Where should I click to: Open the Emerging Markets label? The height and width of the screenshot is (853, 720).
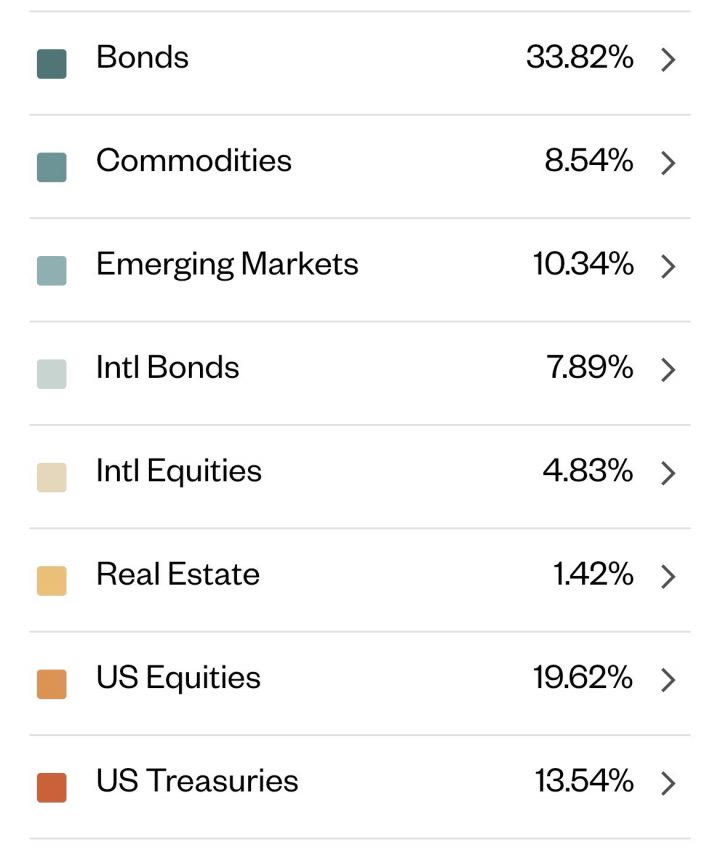coord(227,264)
